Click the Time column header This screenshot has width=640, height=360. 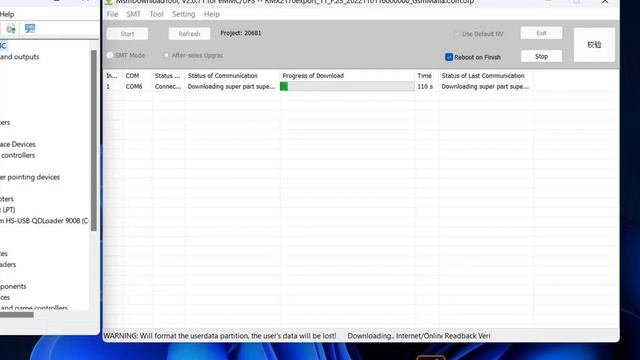(424, 76)
